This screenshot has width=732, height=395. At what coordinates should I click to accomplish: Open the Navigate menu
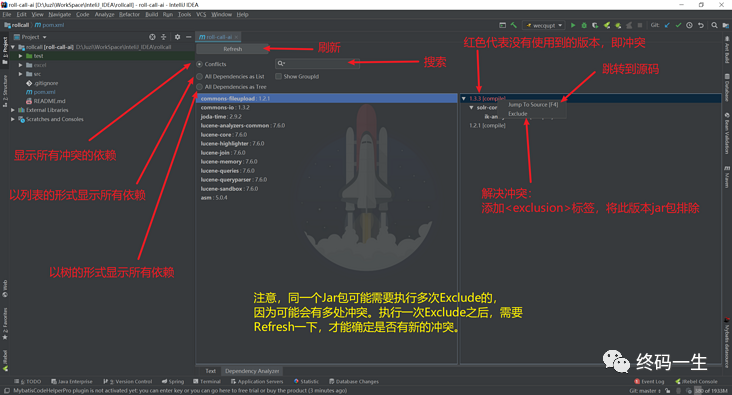[59, 14]
